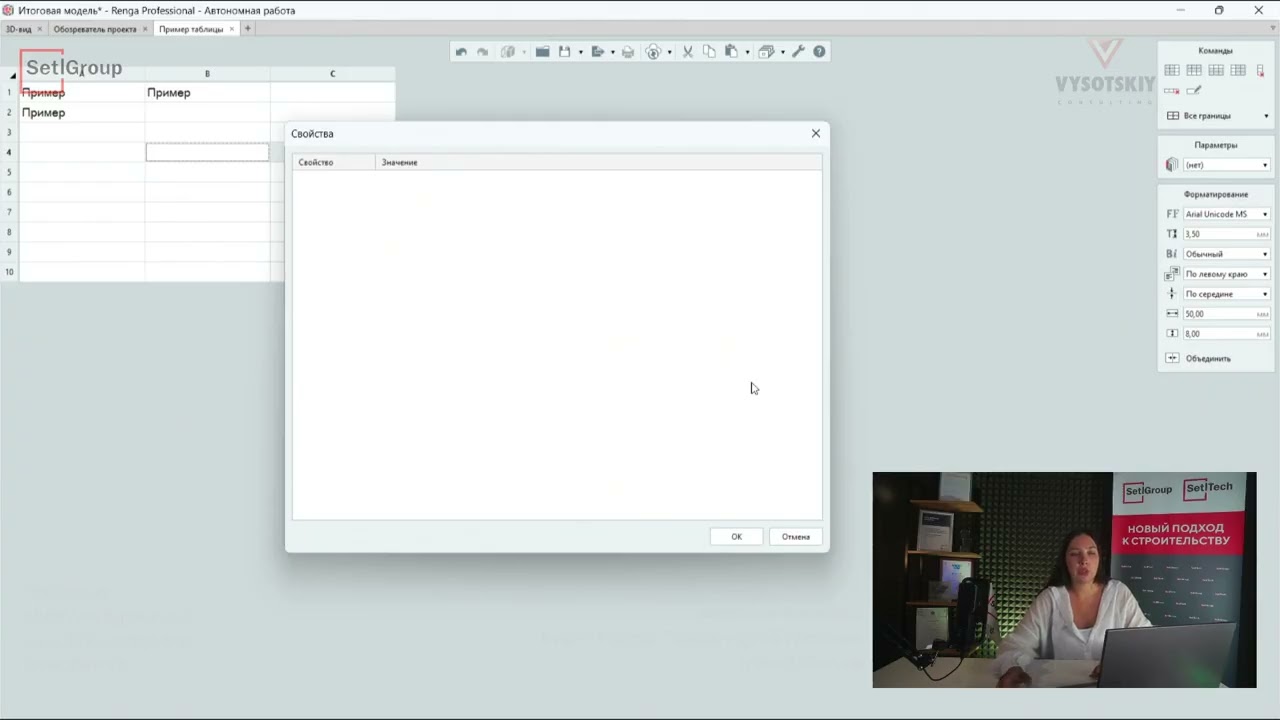Viewport: 1280px width, 720px height.
Task: Open the Обычный font style dropdown
Action: coord(1226,254)
